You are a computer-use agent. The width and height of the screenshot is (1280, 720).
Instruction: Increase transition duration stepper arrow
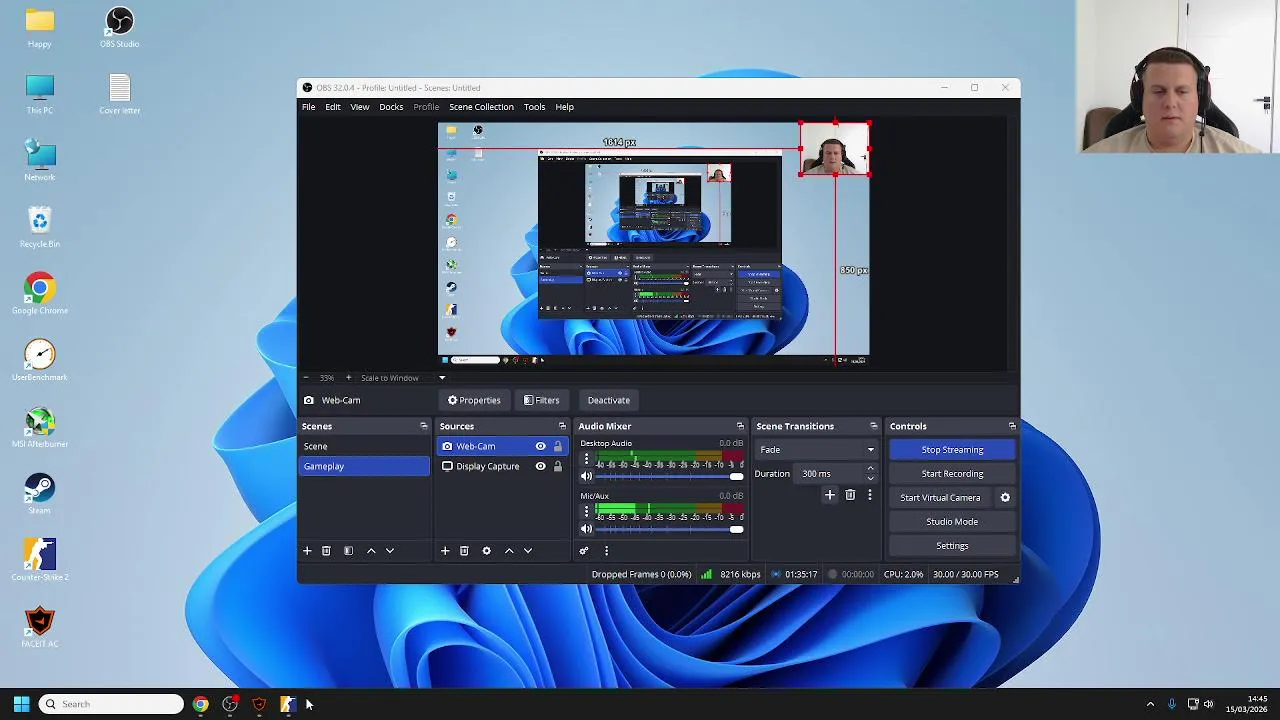point(870,469)
